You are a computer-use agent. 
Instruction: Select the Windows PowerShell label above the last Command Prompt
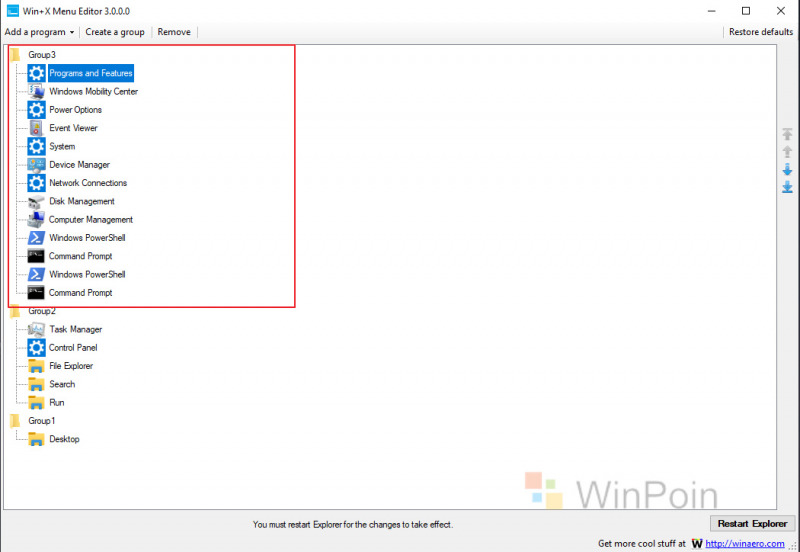[87, 274]
